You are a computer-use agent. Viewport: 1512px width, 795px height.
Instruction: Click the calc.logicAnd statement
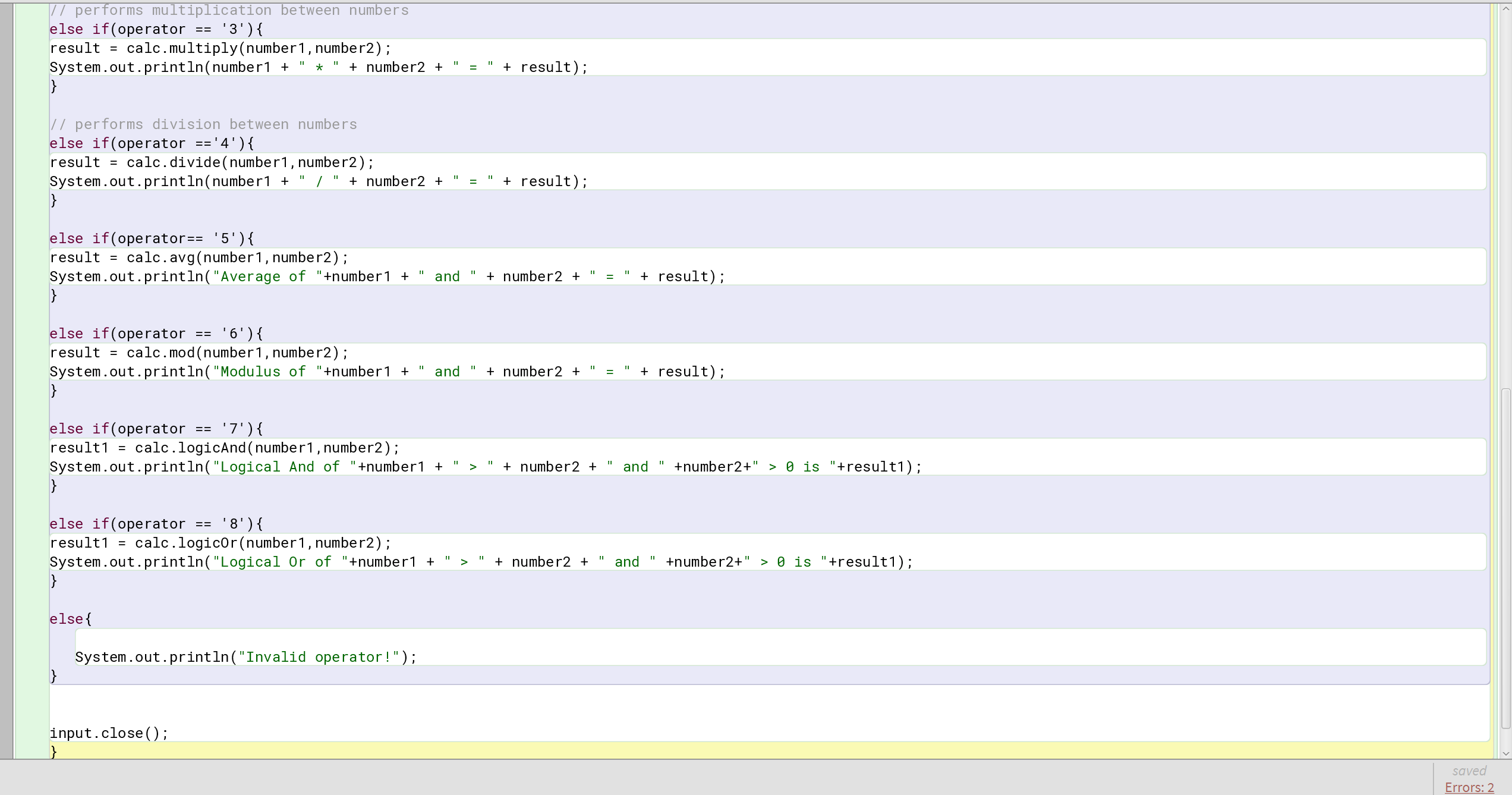[225, 447]
